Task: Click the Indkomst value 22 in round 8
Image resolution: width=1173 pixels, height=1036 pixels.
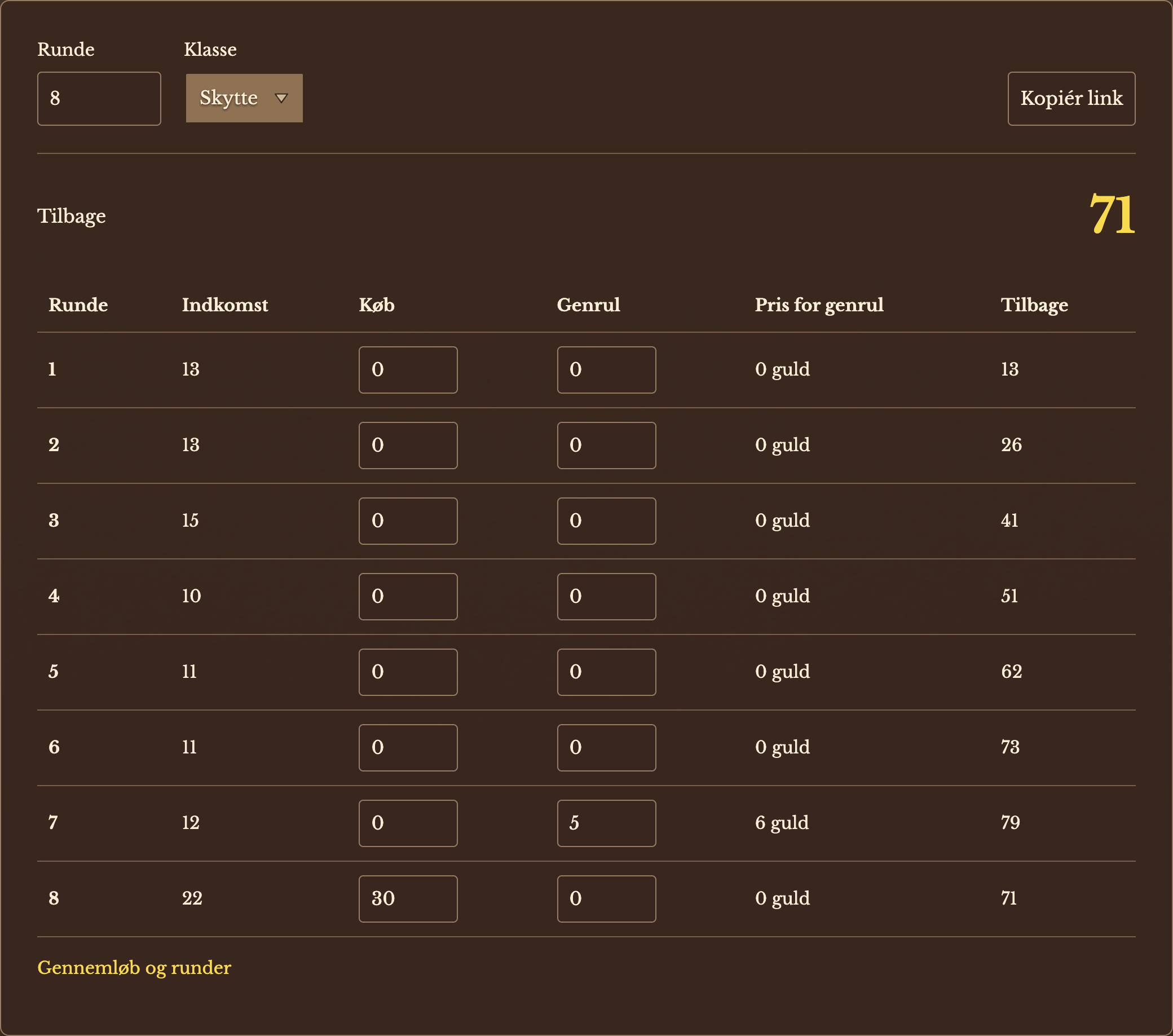Action: (x=192, y=898)
